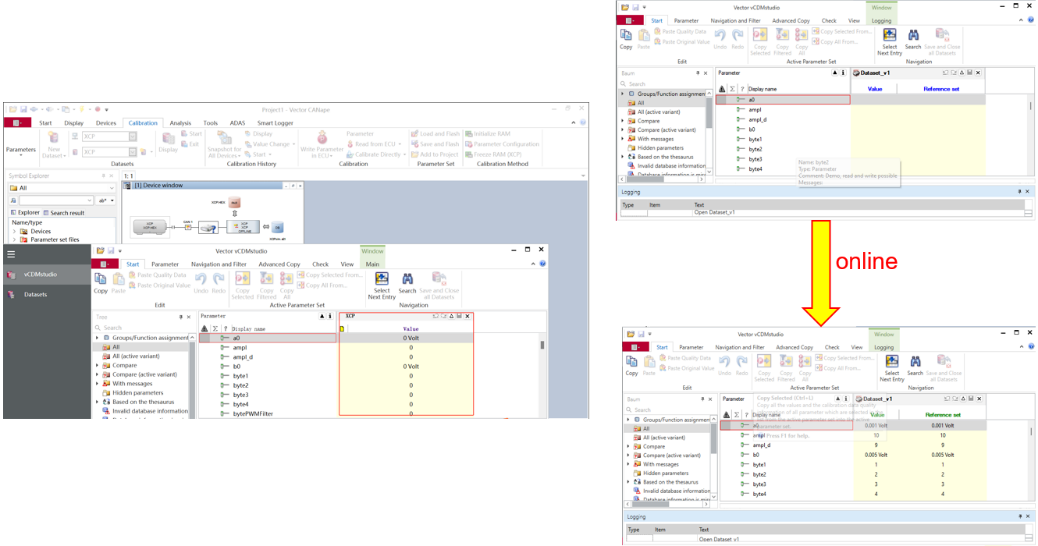Open the Logging tab in bottom-right vCDMstudio window
Viewport: 1038px width, 546px height.
[884, 347]
